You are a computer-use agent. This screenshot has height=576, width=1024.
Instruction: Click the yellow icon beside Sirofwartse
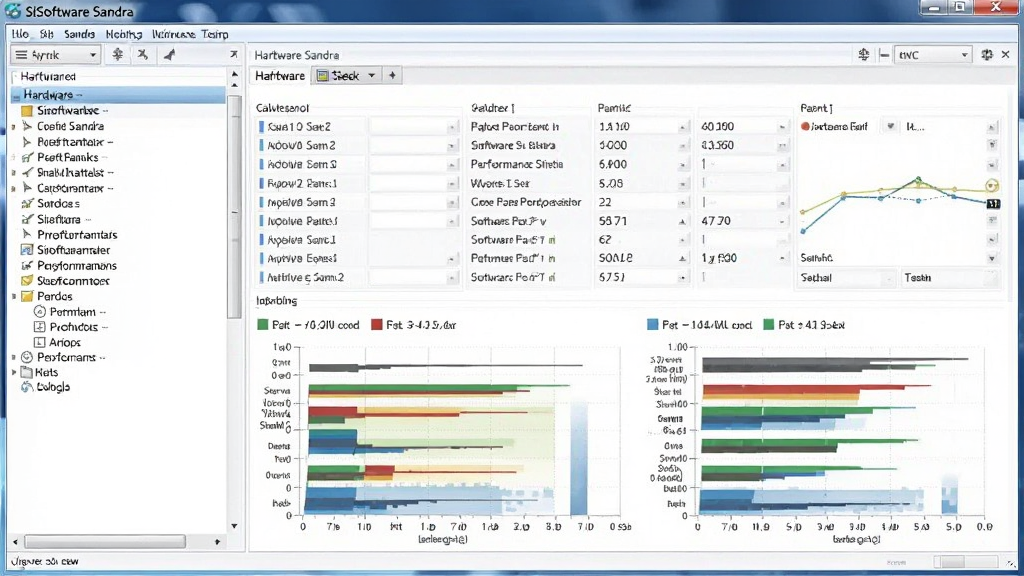pos(27,110)
